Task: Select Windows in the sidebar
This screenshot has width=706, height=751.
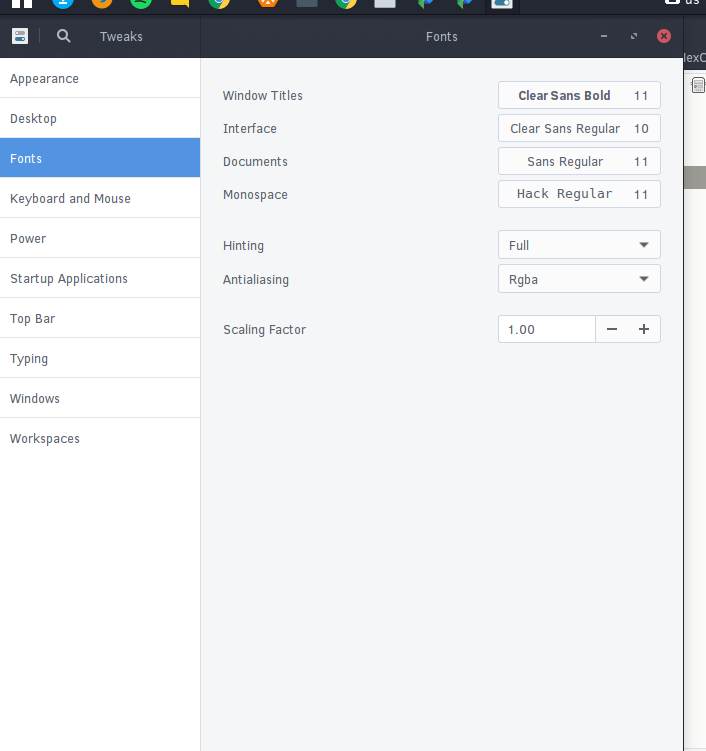Action: pos(100,398)
